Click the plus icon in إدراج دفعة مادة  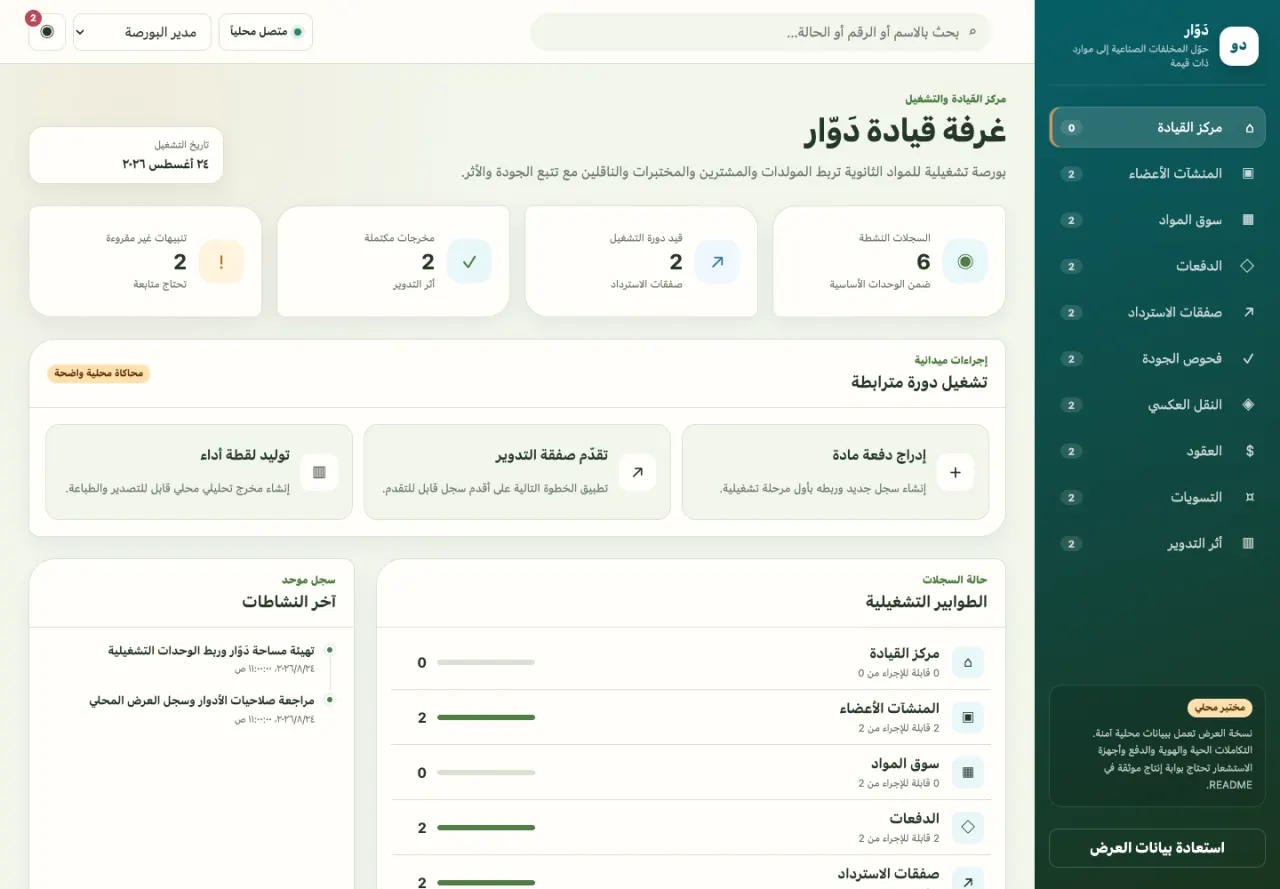click(x=955, y=472)
